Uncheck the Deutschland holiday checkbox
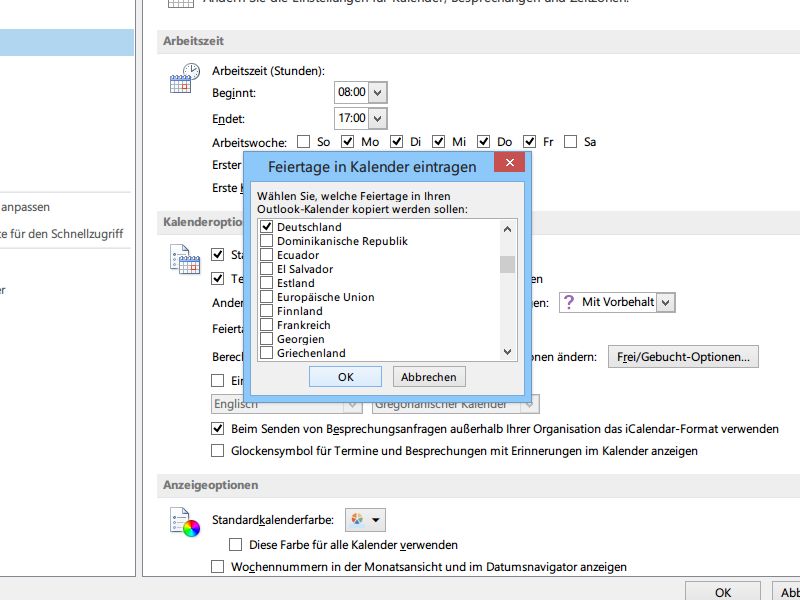The image size is (800, 600). tap(266, 227)
